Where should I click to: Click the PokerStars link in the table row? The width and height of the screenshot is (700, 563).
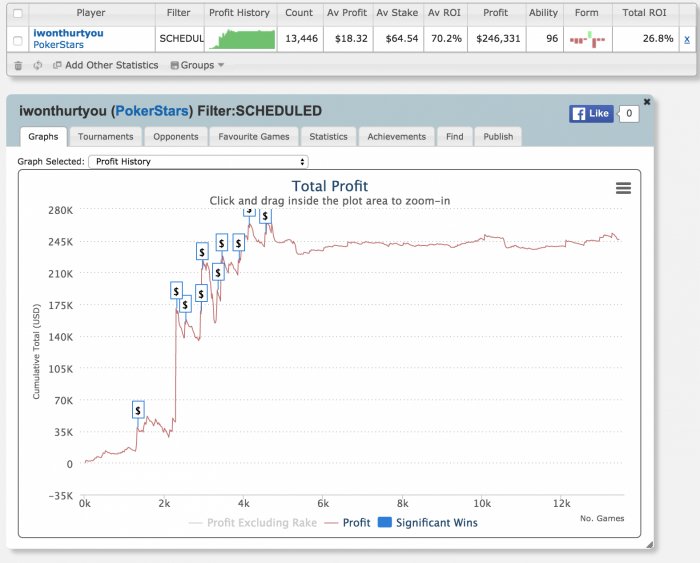click(x=58, y=45)
